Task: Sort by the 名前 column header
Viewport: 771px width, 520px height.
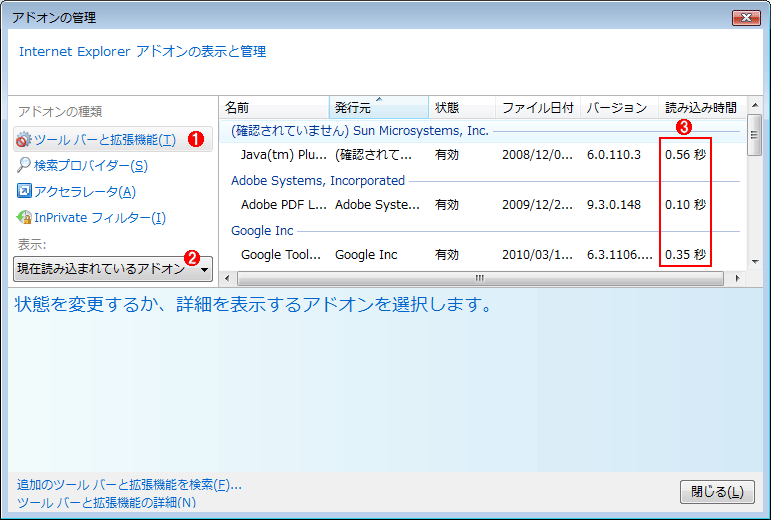Action: [x=274, y=107]
